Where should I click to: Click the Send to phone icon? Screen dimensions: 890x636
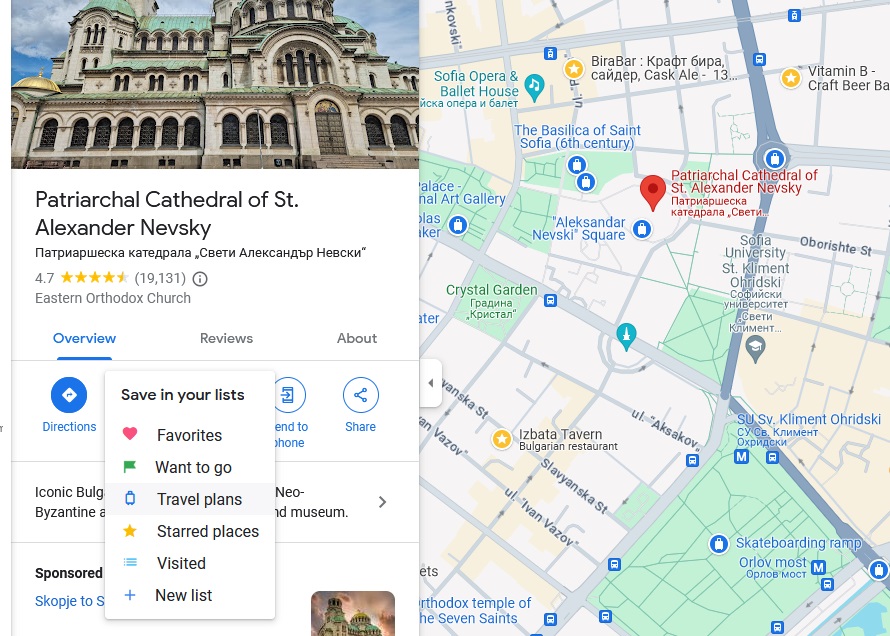288,395
